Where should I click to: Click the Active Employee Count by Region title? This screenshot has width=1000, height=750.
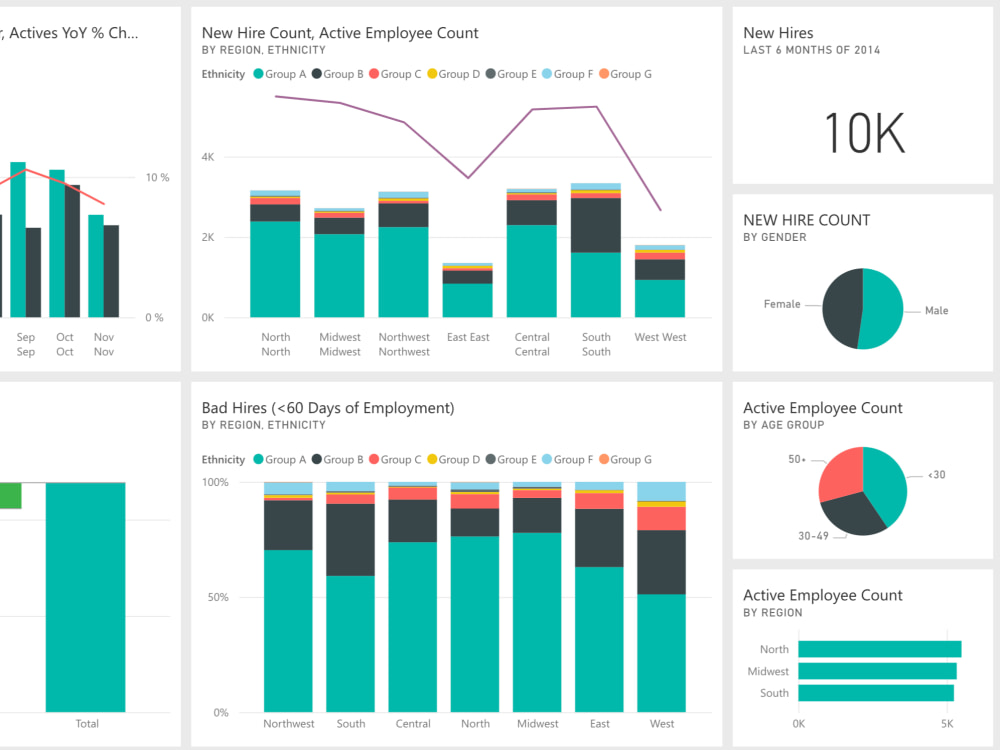coord(822,595)
